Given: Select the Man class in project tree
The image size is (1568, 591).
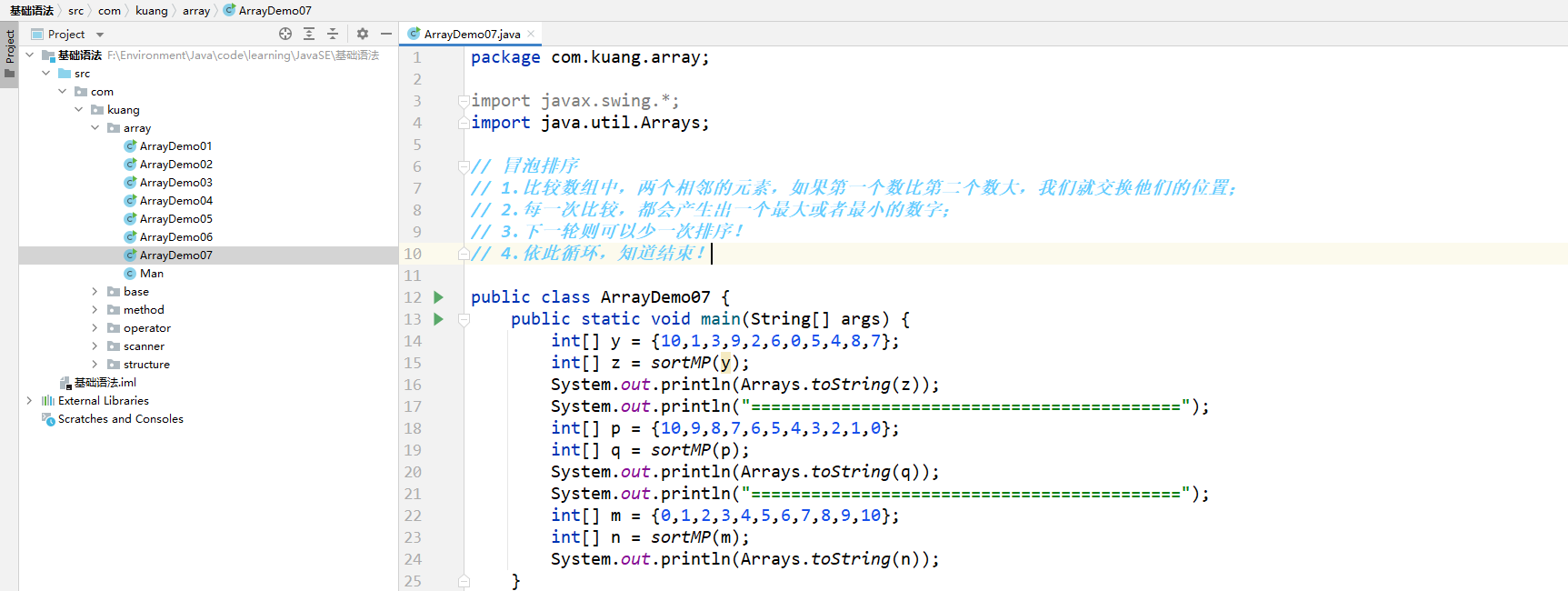Looking at the screenshot, I should click(x=151, y=274).
